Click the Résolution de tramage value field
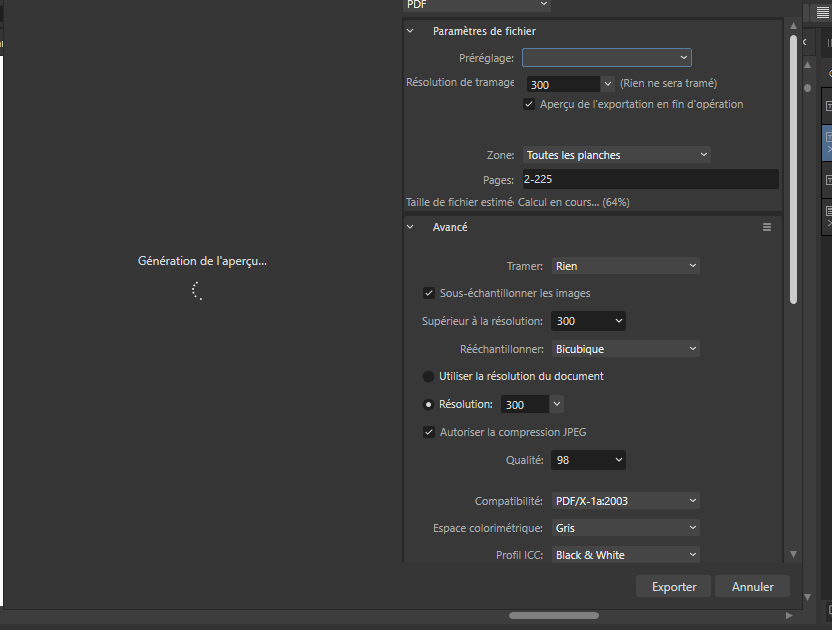 pos(564,84)
